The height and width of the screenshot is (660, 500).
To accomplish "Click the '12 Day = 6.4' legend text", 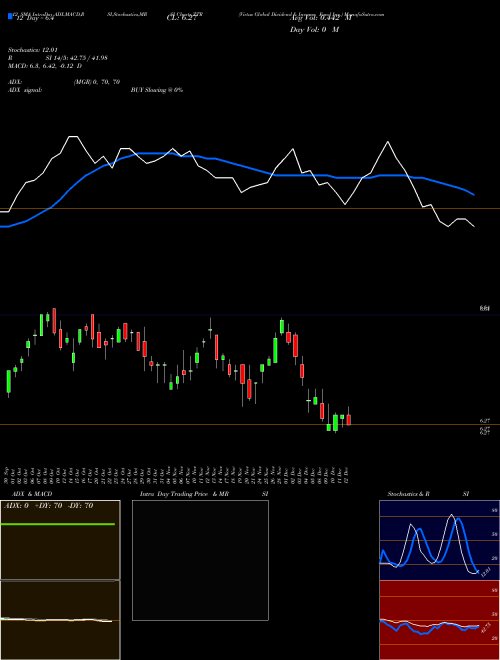I will tap(35, 19).
